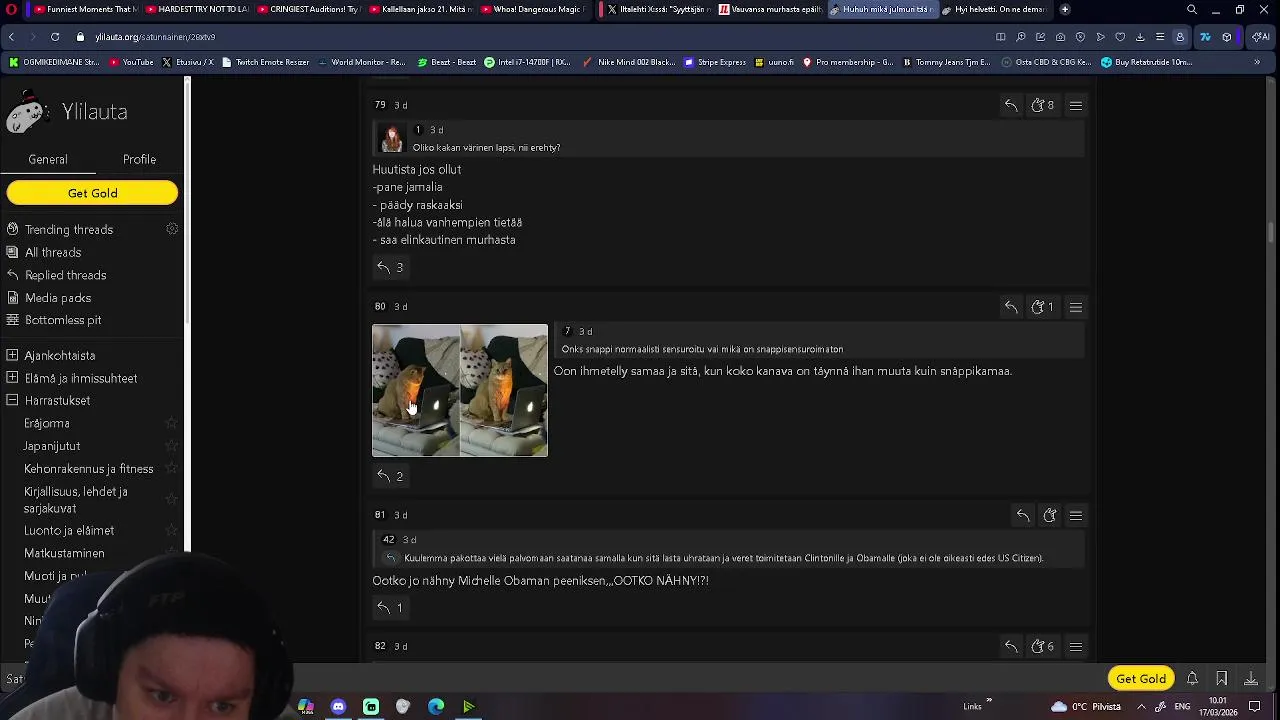The width and height of the screenshot is (1280, 720).
Task: Switch to Vauvansa murhasta browser tab
Action: pos(770,9)
